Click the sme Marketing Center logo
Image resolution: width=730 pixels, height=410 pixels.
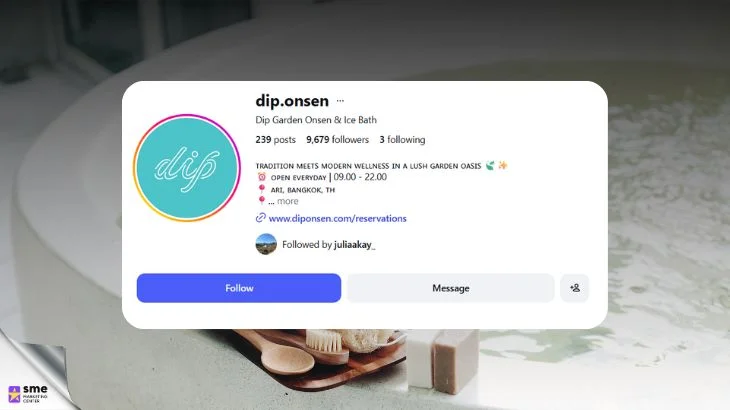click(28, 394)
